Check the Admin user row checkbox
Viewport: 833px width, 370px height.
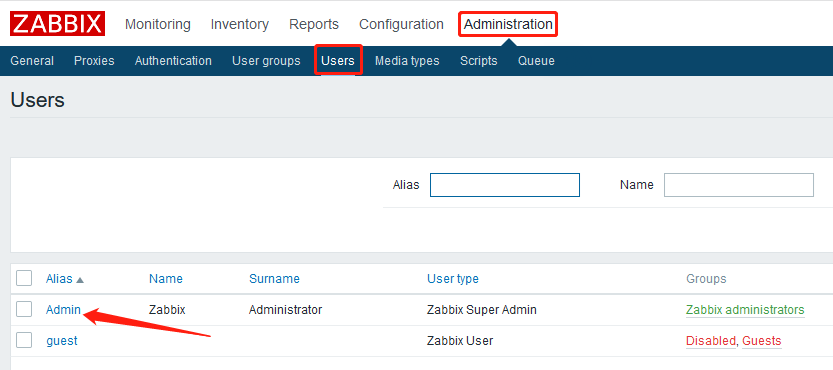(24, 309)
